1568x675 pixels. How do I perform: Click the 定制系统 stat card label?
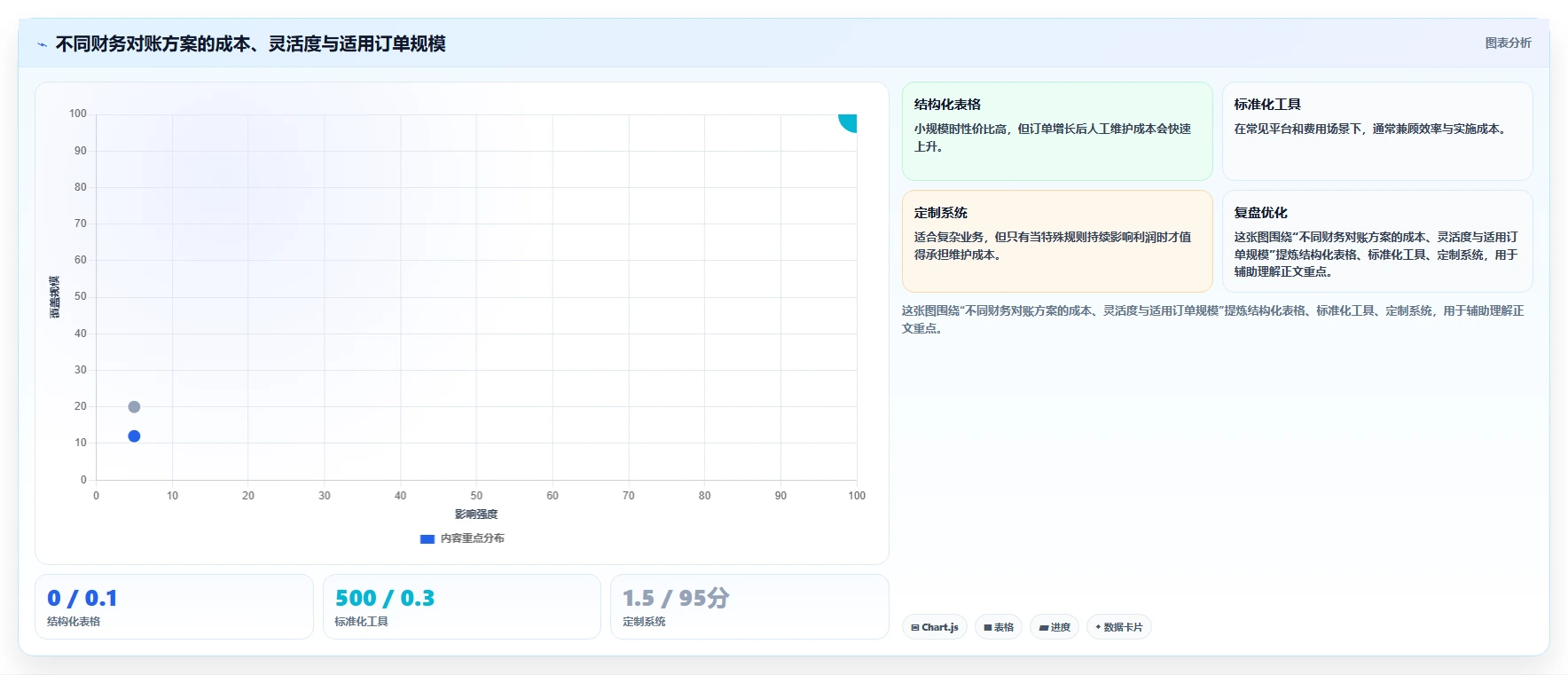[x=644, y=622]
